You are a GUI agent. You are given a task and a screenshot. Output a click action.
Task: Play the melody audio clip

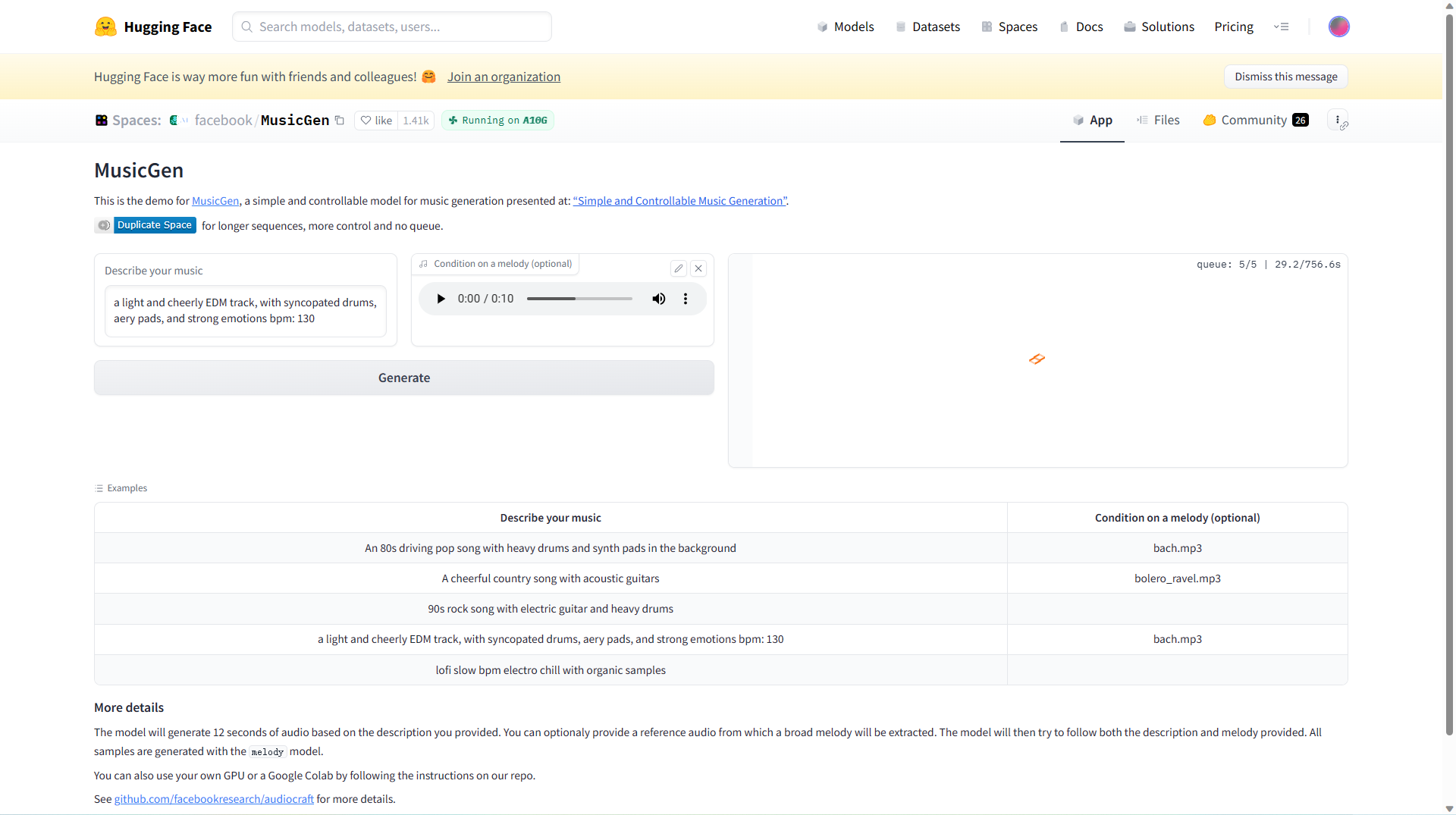pos(441,299)
